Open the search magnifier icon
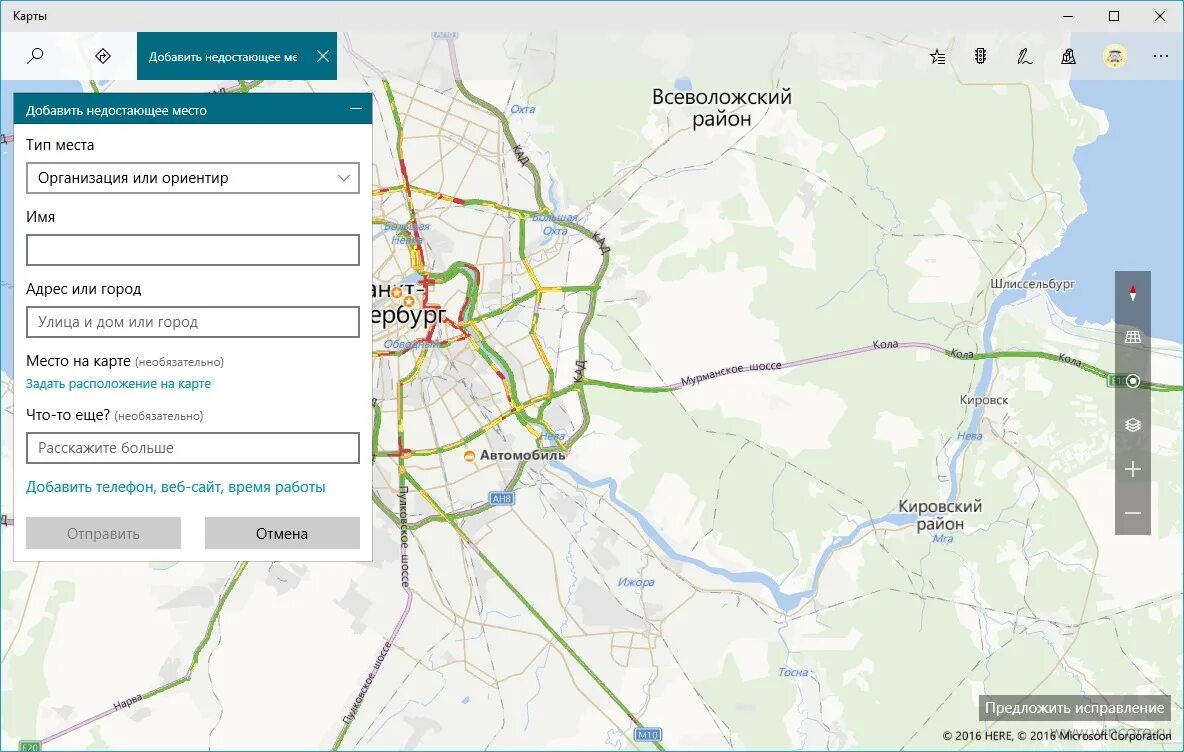This screenshot has width=1184, height=752. coord(35,56)
